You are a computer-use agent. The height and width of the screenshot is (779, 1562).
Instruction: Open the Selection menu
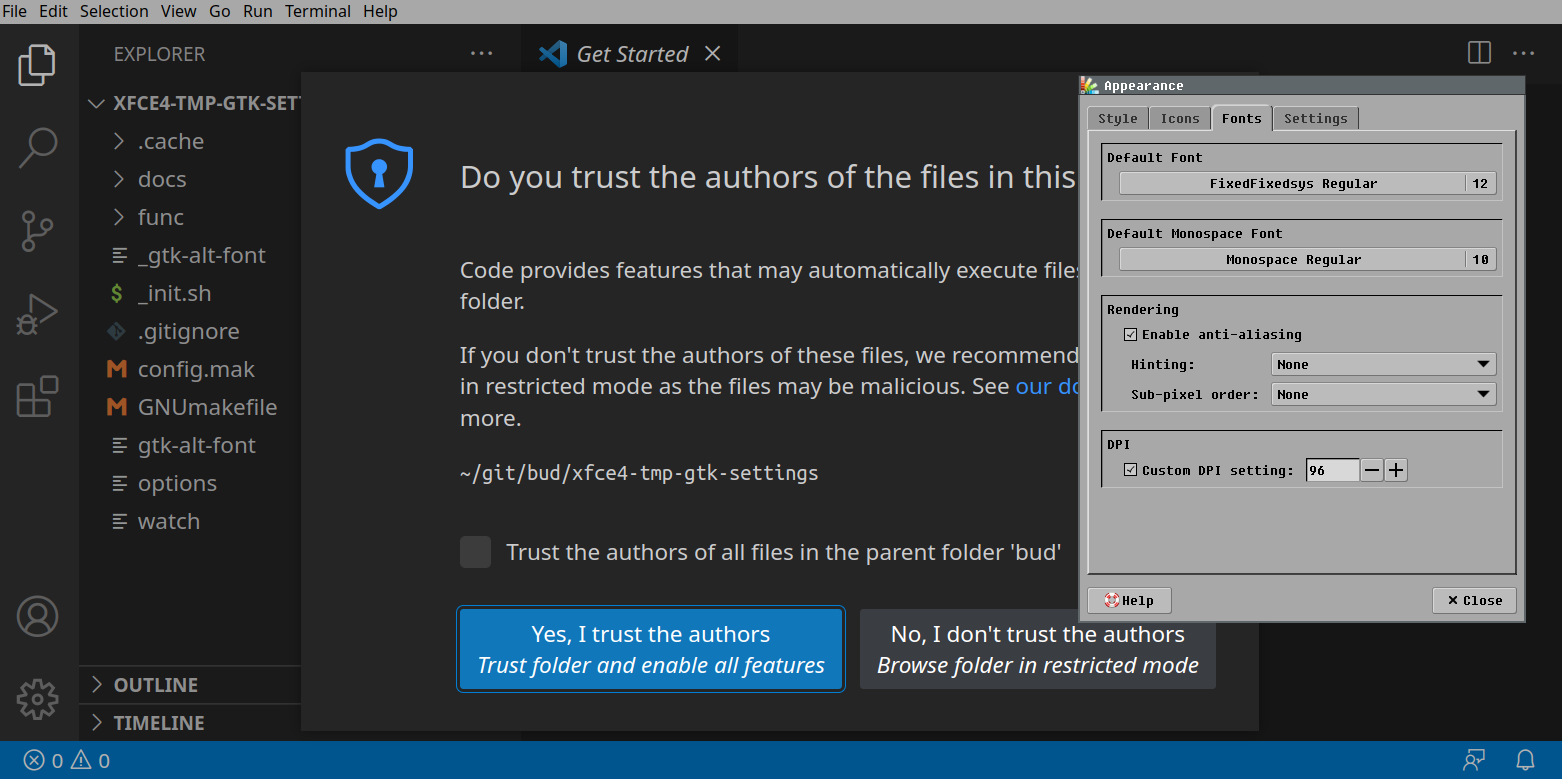(x=114, y=11)
